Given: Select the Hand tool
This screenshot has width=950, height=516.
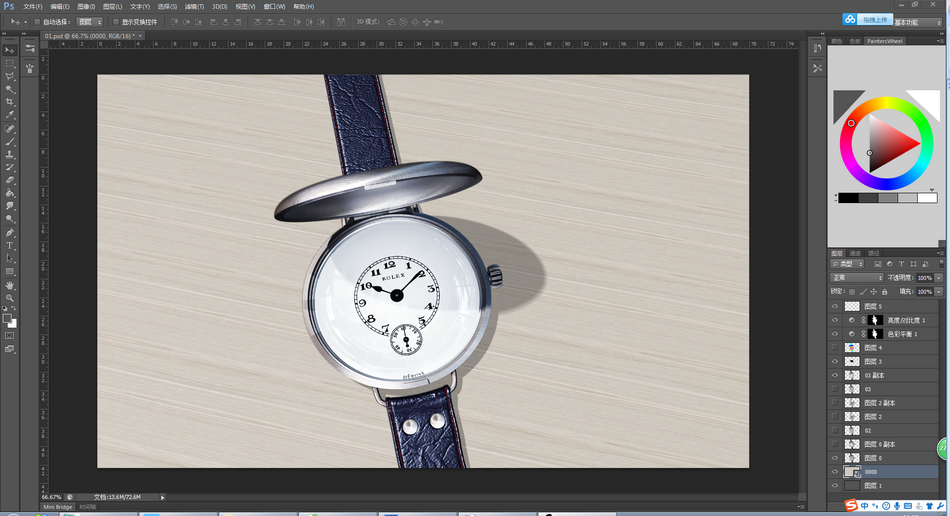Looking at the screenshot, I should click(10, 285).
